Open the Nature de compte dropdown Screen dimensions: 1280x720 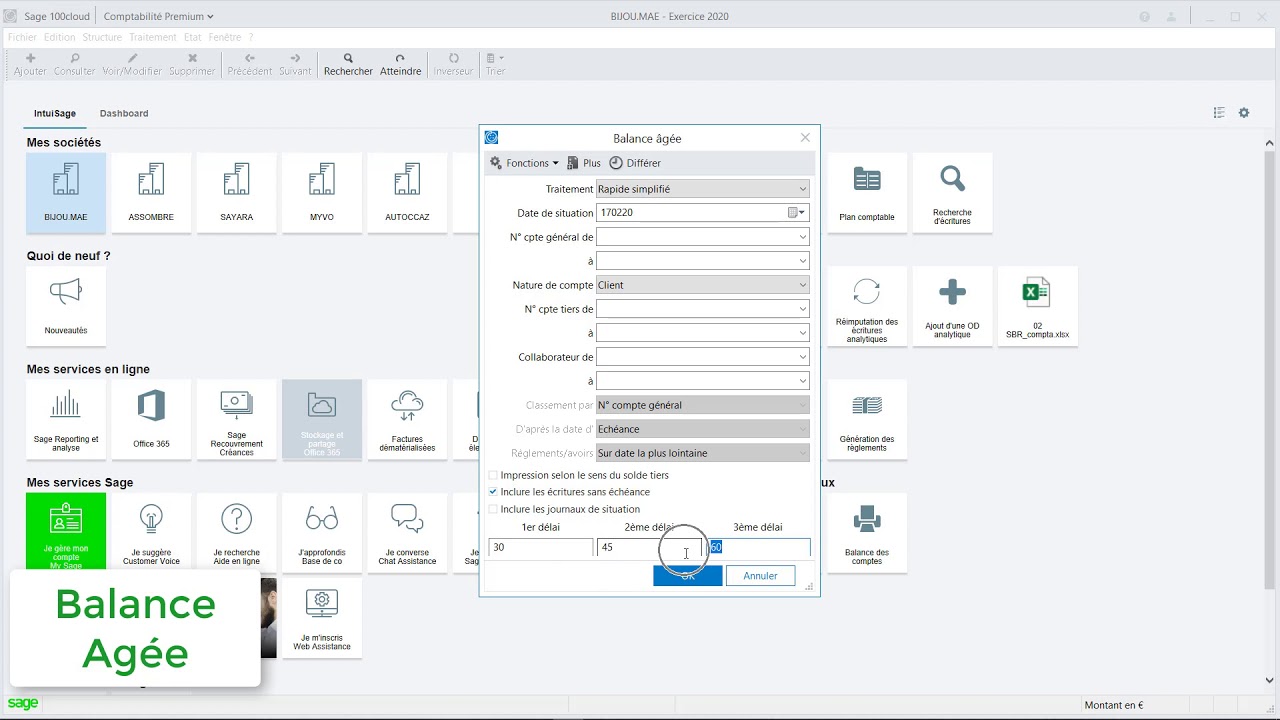702,285
